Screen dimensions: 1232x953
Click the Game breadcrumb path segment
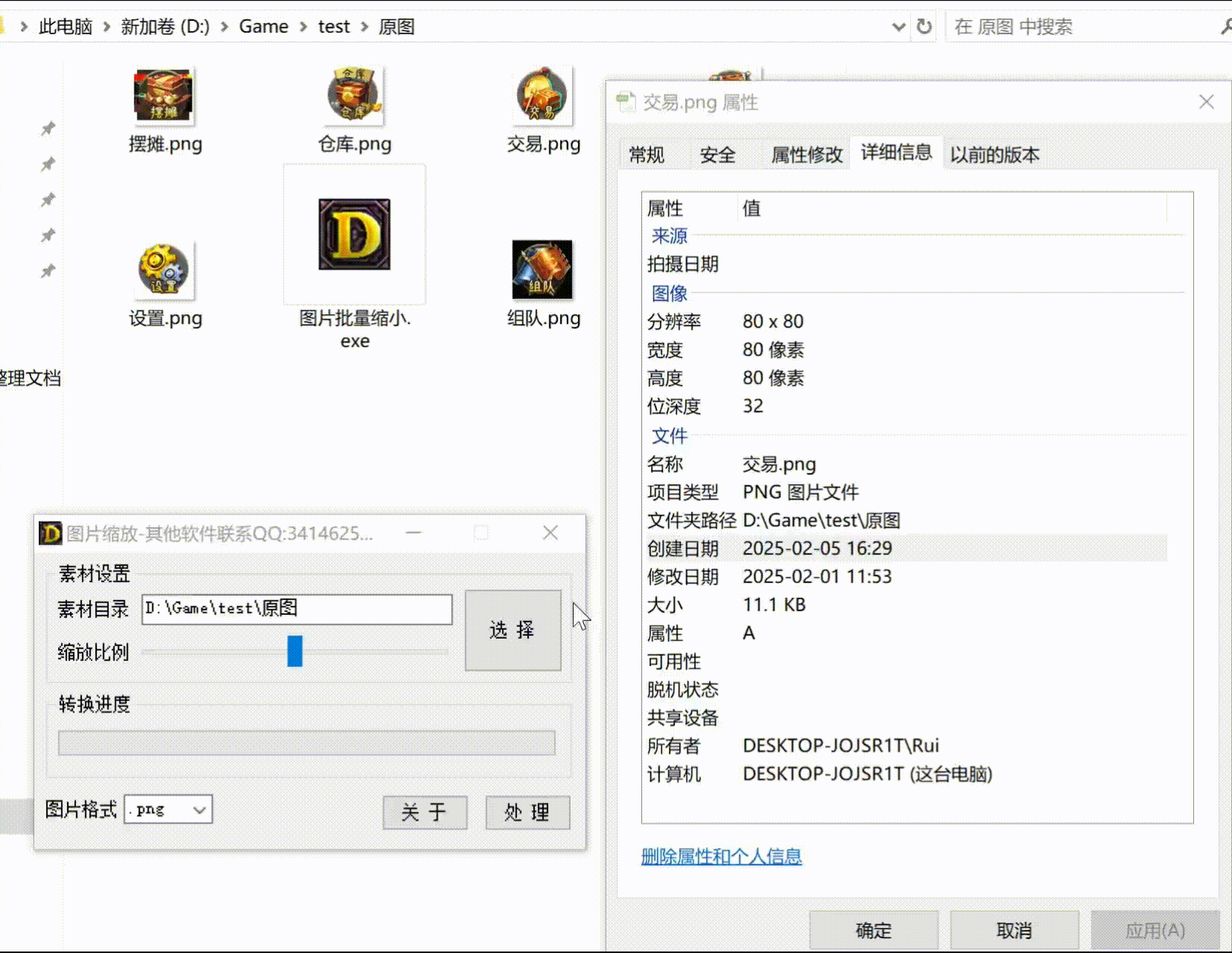coord(263,27)
